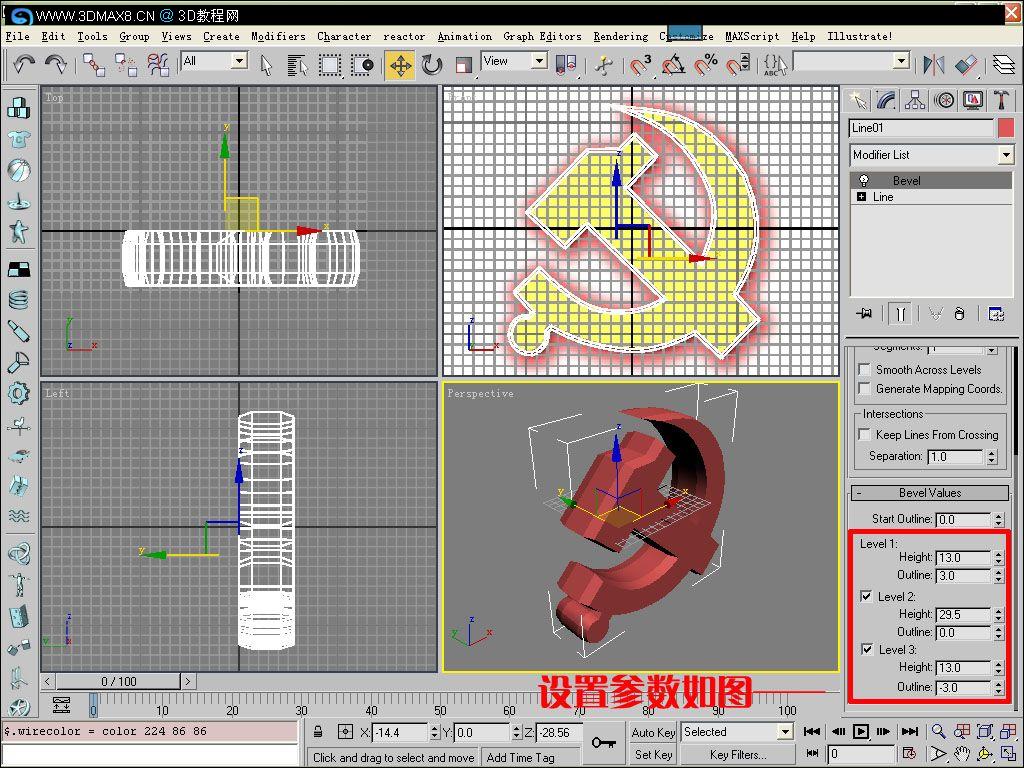
Task: Click Configure Modifier Sets icon
Action: click(996, 314)
